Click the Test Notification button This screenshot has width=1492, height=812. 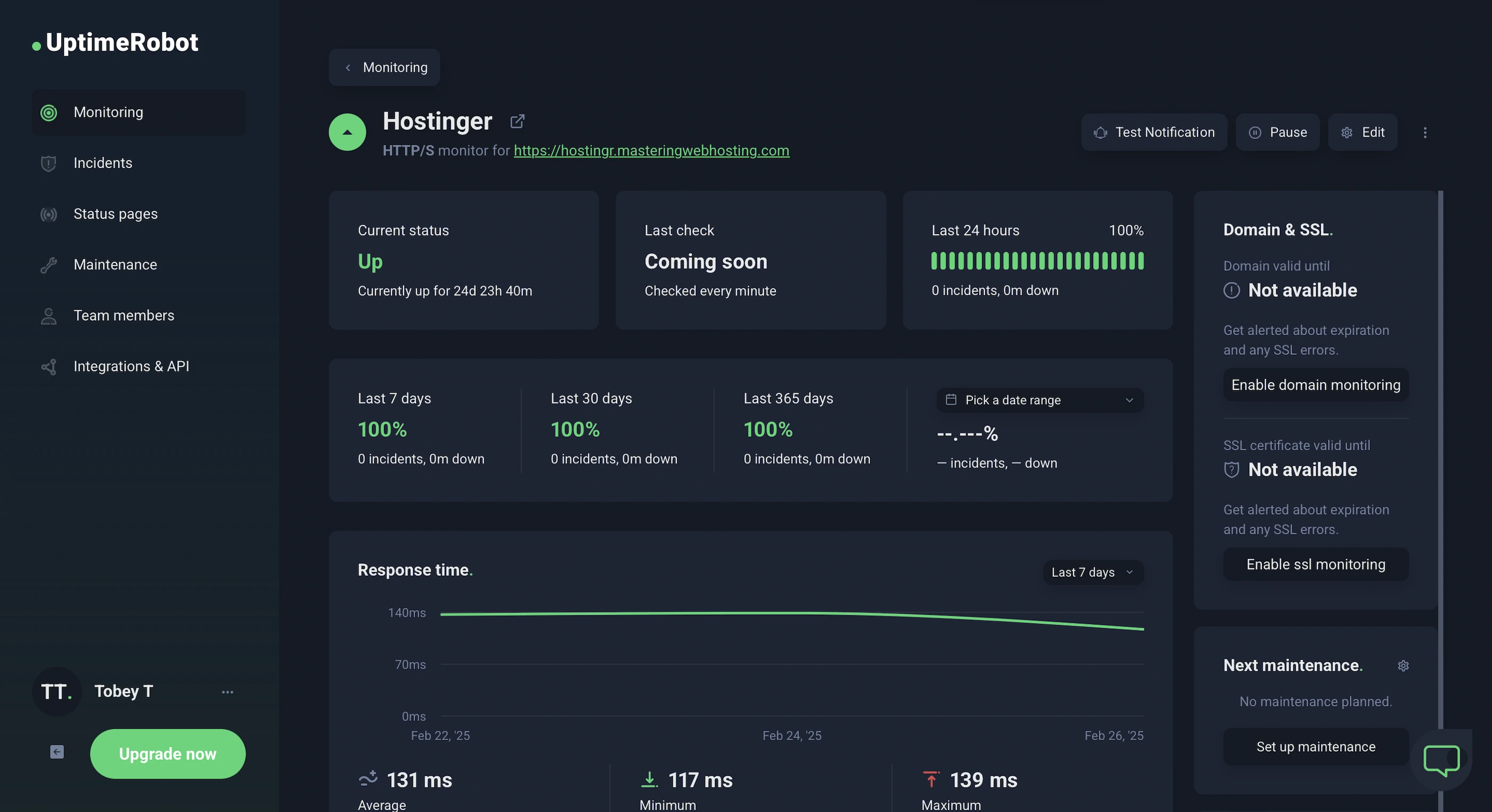pos(1154,133)
